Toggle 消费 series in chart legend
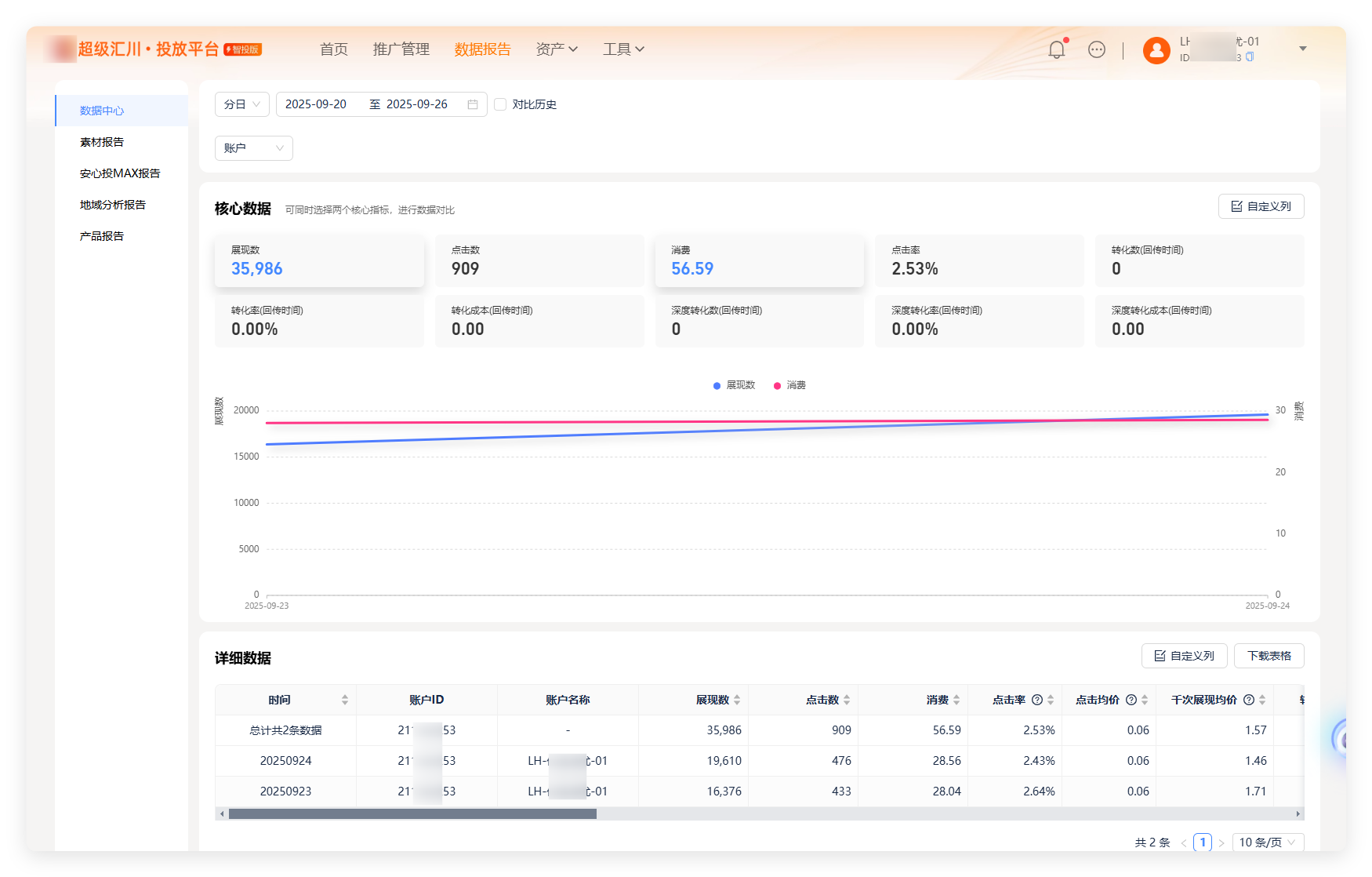 (789, 385)
